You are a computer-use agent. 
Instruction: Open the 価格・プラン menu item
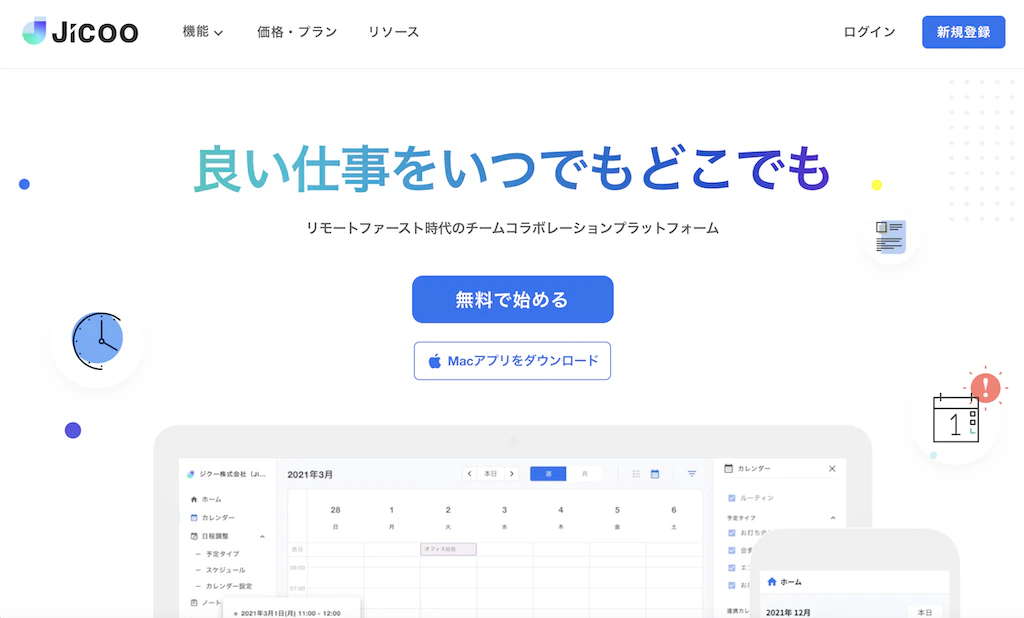[x=296, y=31]
